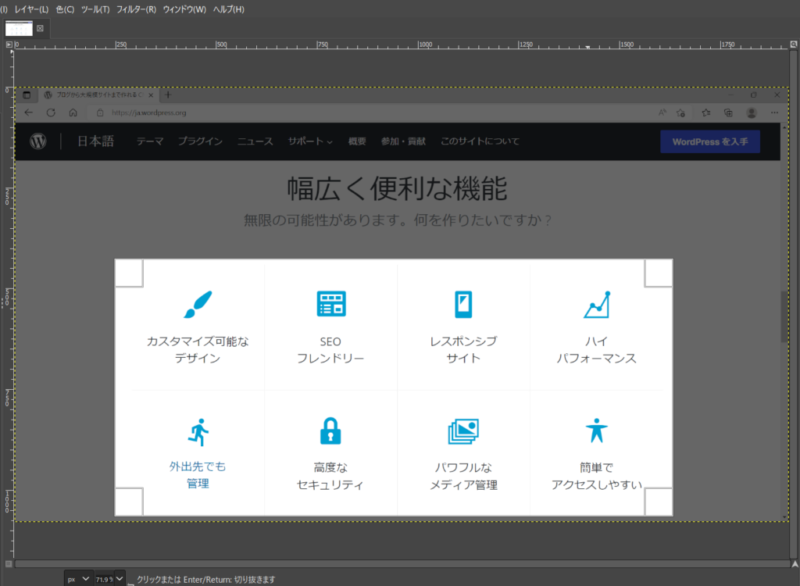This screenshot has height=586, width=800.
Task: Open the レイヤー(L) menu
Action: 31,9
